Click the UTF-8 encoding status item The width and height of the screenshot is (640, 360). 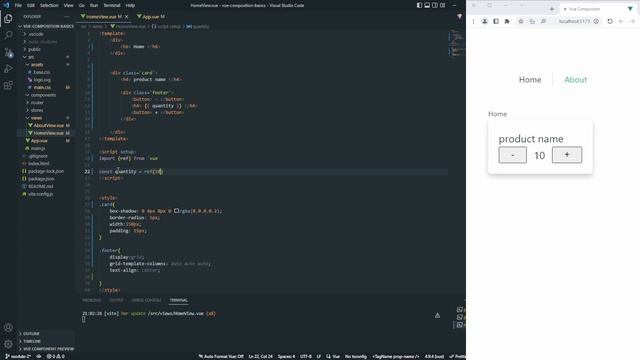pos(306,356)
